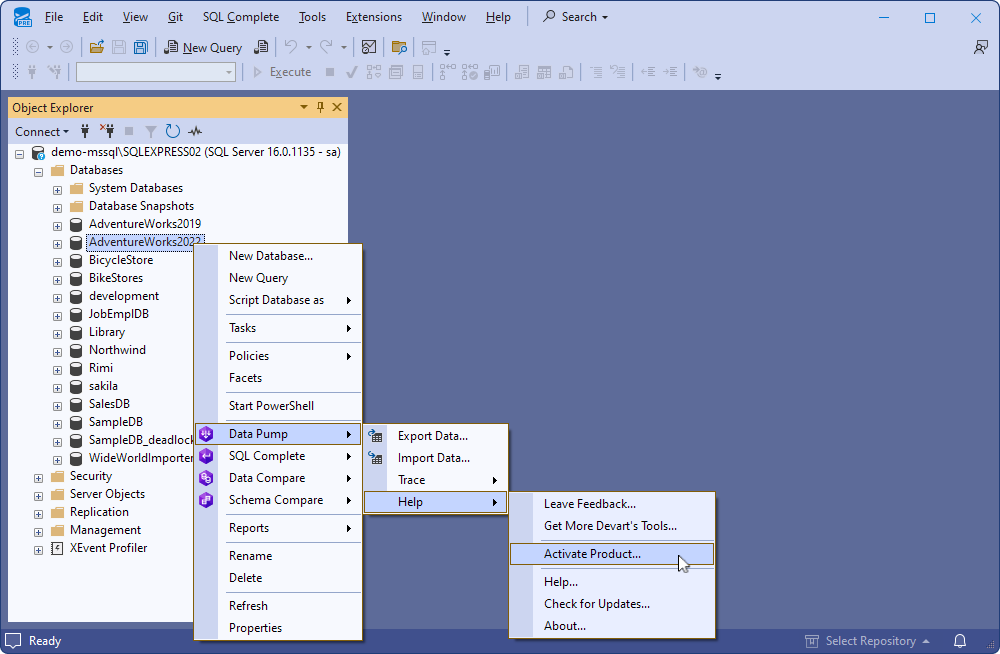Select the BicycleStore database
The width and height of the screenshot is (1000, 654).
(121, 260)
